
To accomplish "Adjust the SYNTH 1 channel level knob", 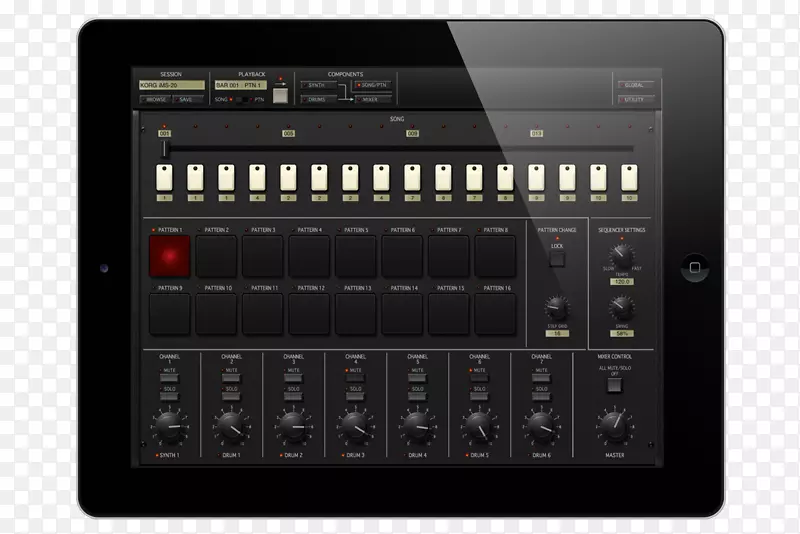I will (x=169, y=426).
